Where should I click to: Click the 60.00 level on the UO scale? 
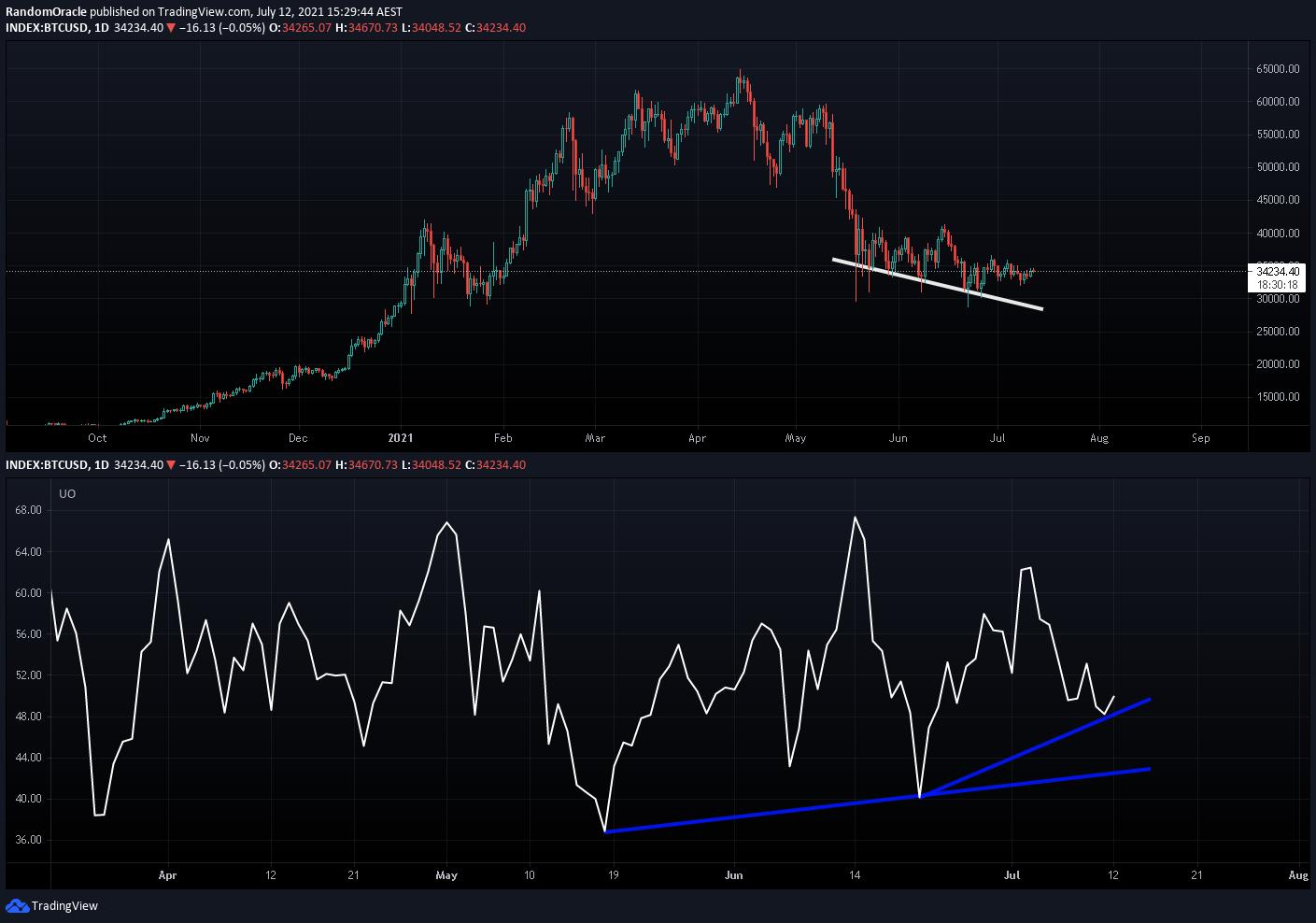click(28, 593)
